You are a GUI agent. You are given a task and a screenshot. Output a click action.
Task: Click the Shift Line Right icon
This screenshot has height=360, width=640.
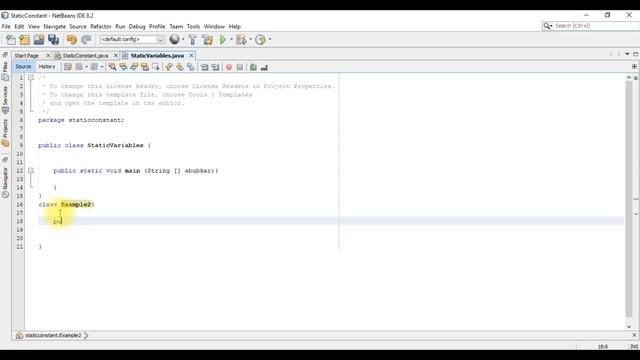[215, 67]
